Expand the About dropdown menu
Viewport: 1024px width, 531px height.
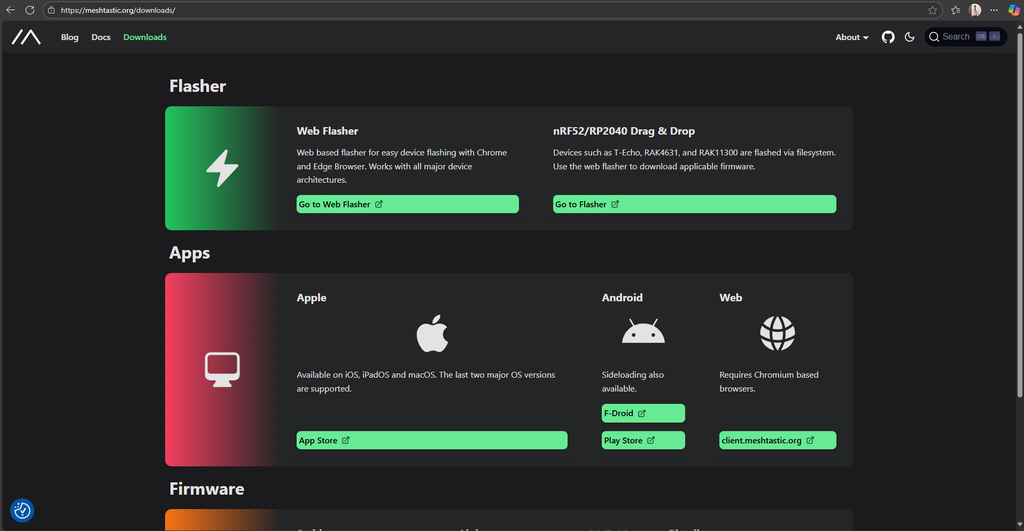(852, 37)
